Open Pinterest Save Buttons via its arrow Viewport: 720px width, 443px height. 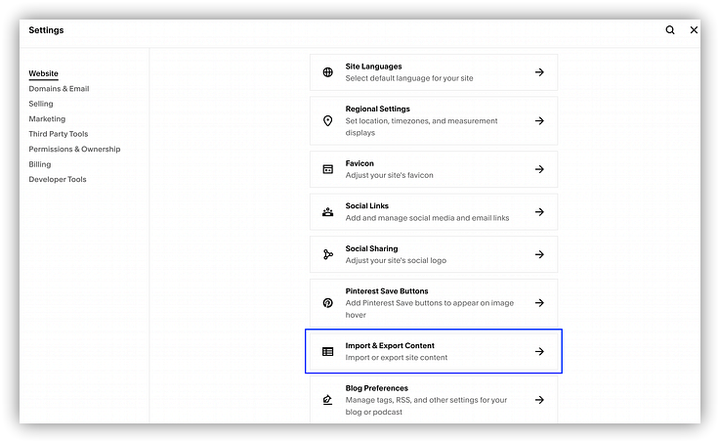[540, 303]
